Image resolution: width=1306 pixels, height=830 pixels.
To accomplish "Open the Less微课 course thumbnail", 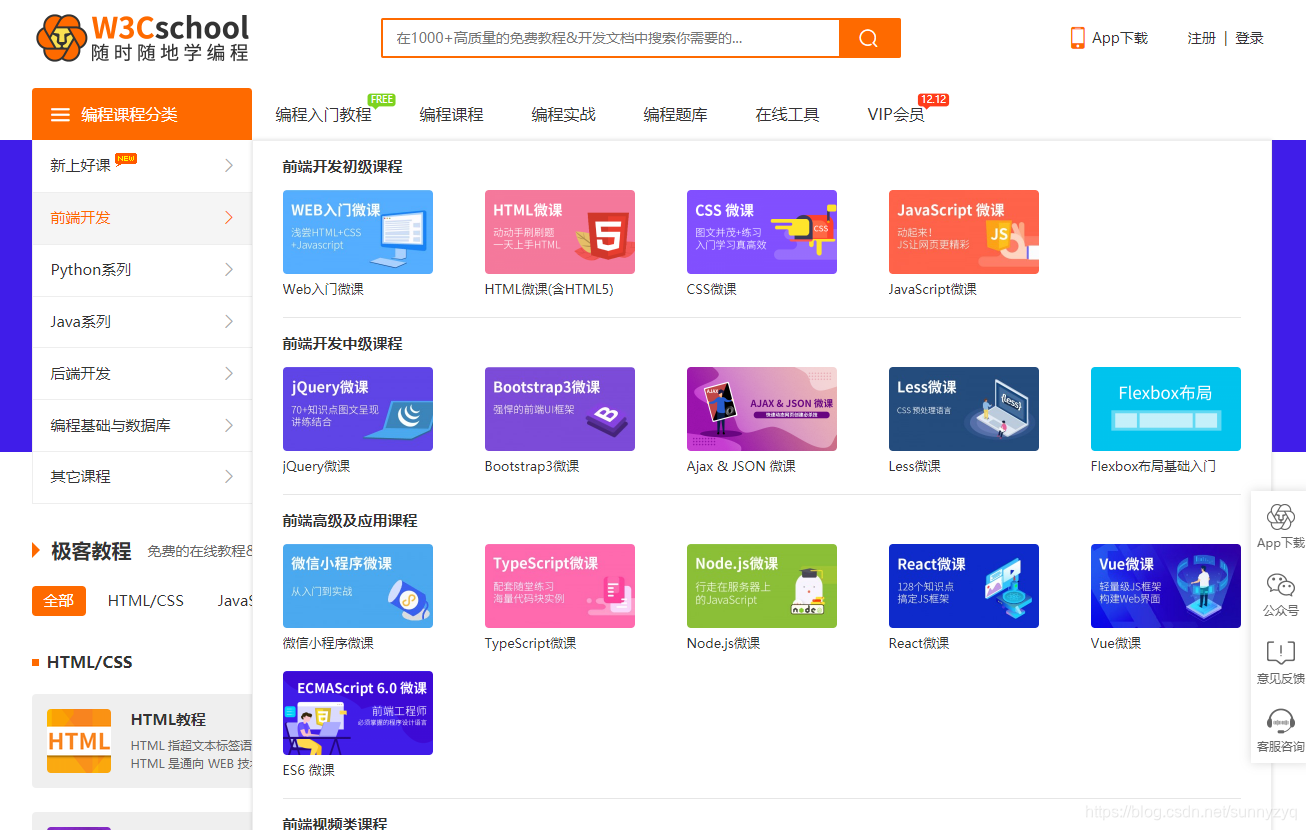I will 964,409.
